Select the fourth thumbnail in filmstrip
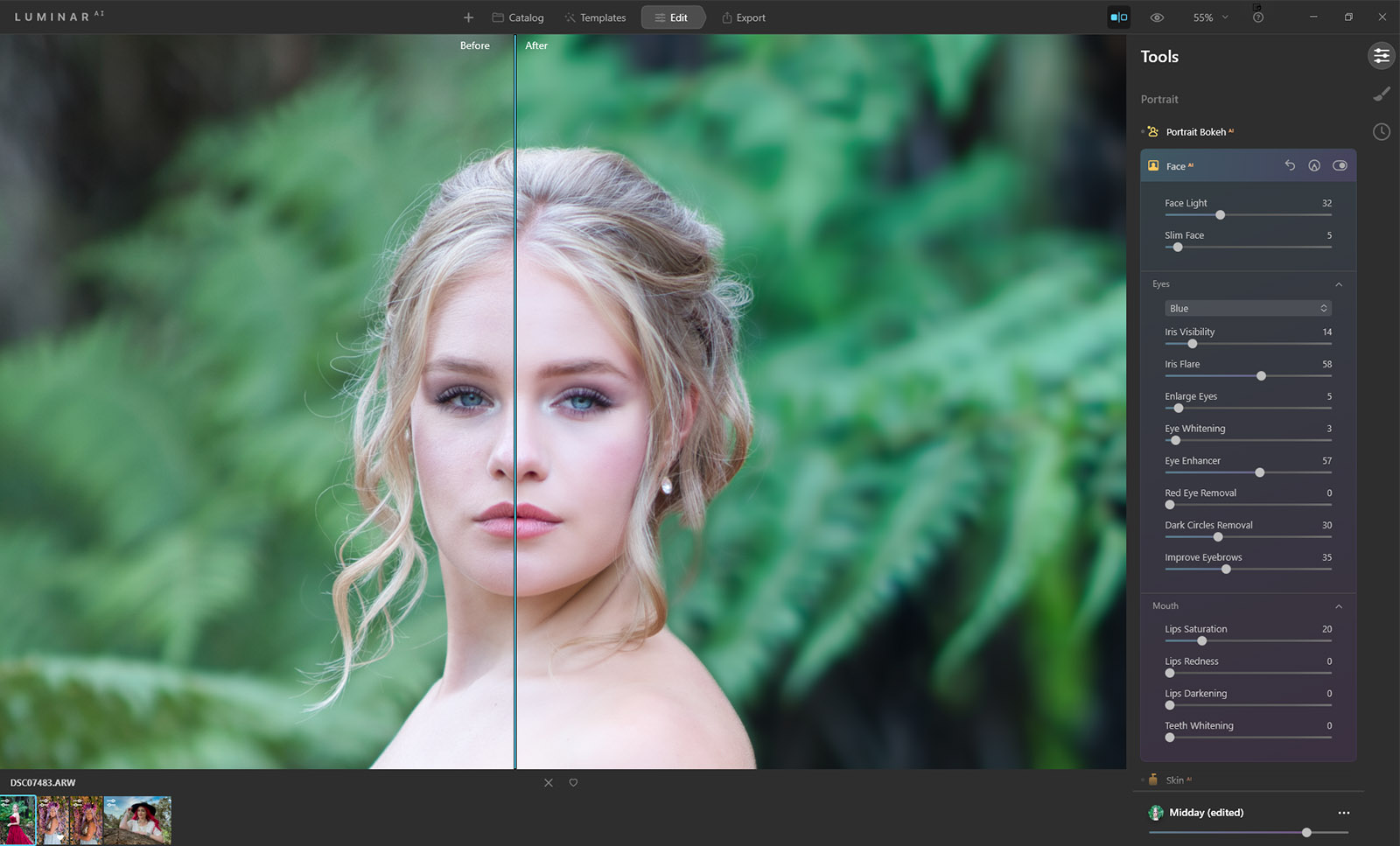The image size is (1400, 846). coord(137,820)
